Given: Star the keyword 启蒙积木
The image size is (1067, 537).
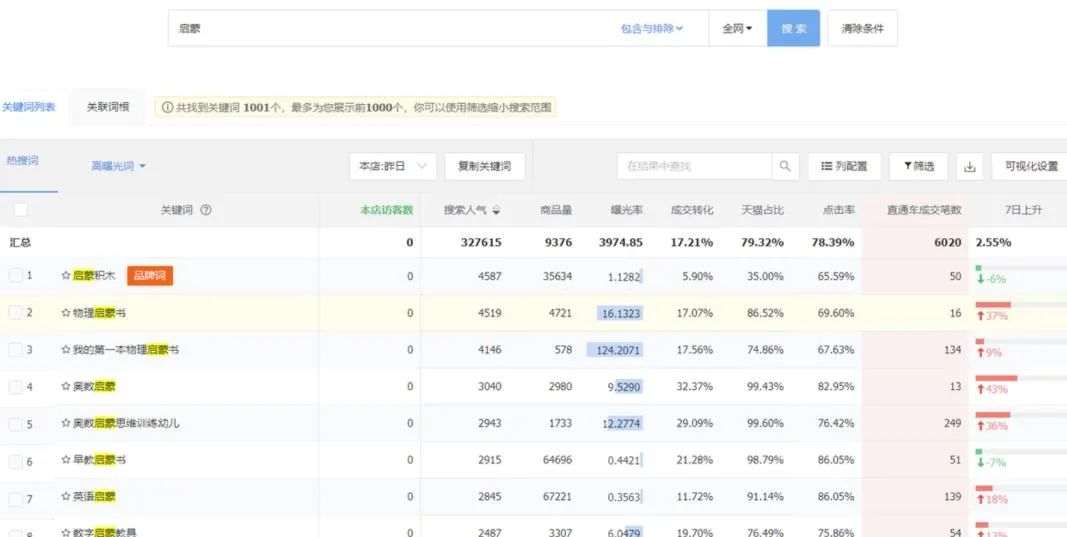Looking at the screenshot, I should [66, 276].
